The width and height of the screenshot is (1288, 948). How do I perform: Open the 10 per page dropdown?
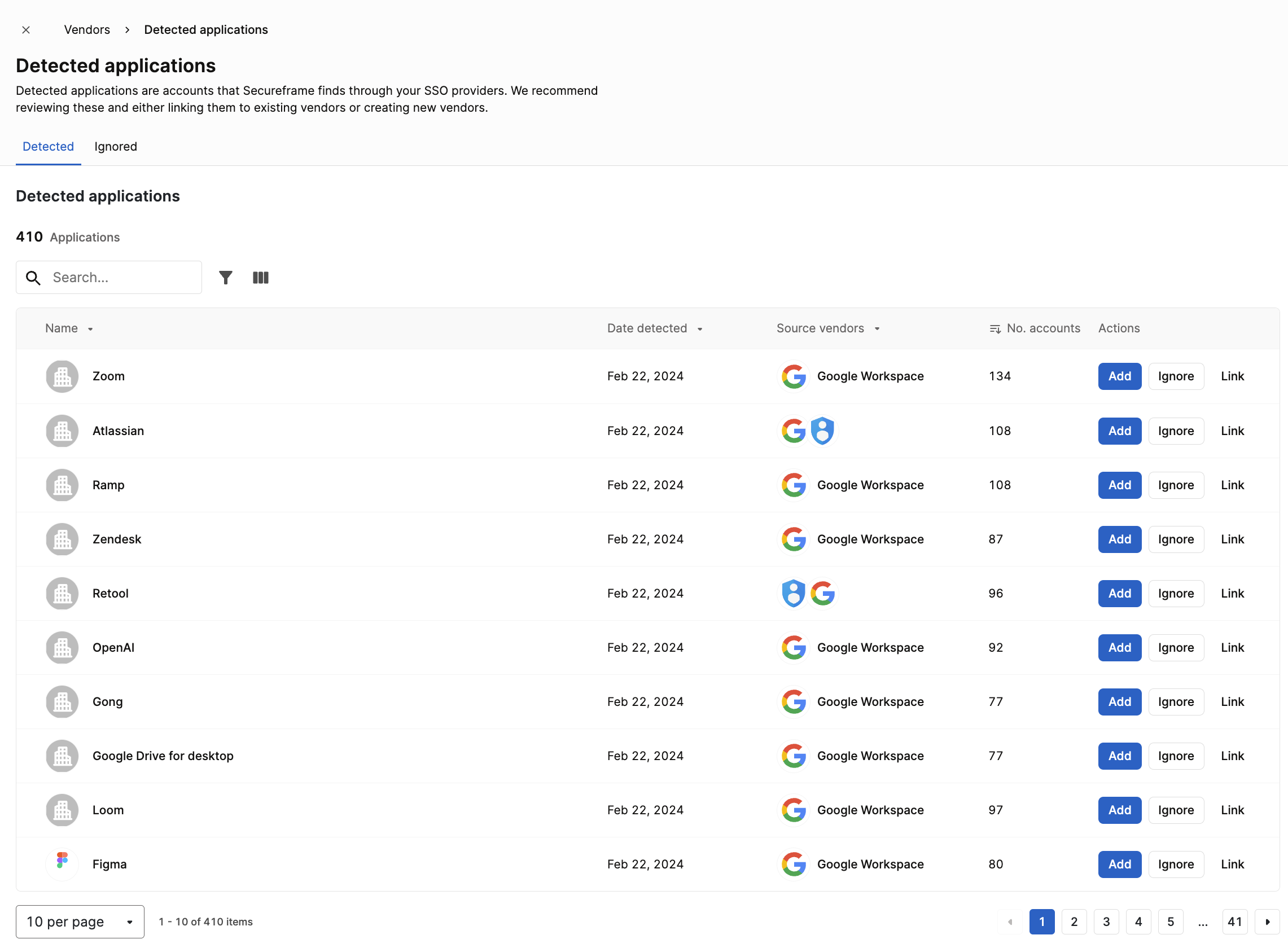(x=80, y=922)
